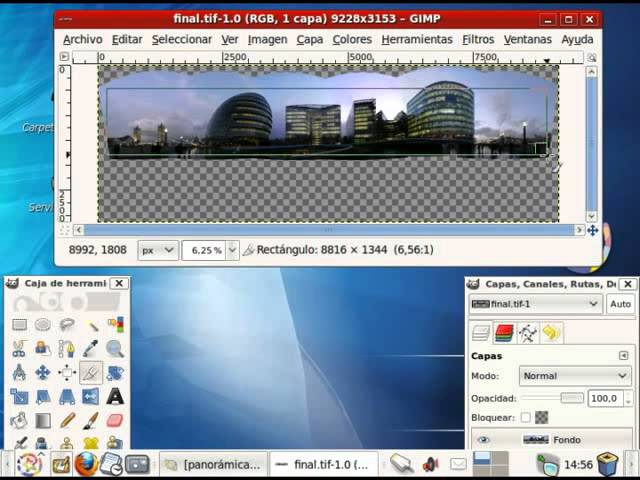Image resolution: width=640 pixels, height=480 pixels.
Task: Select the Ellipse Select tool
Action: coord(43,325)
